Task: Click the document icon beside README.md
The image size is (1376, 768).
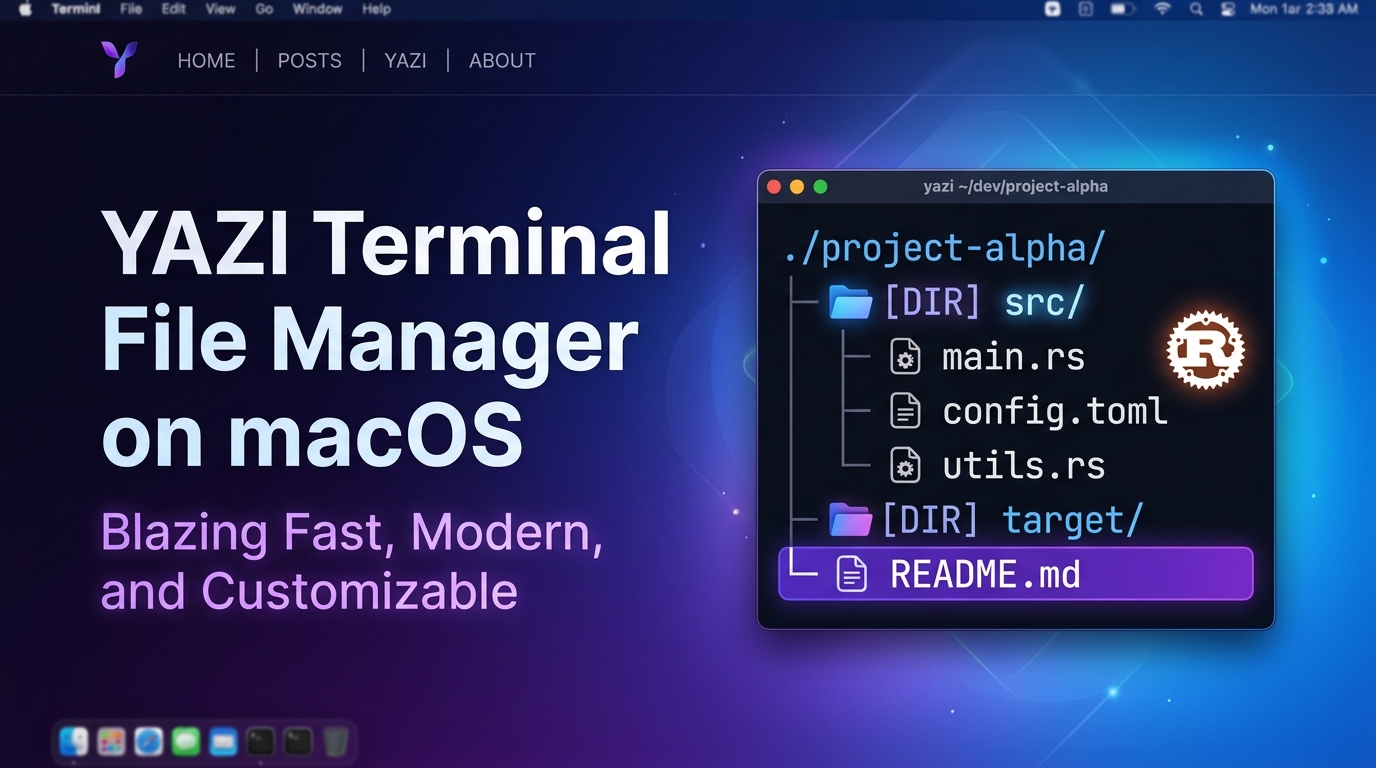Action: pos(851,574)
